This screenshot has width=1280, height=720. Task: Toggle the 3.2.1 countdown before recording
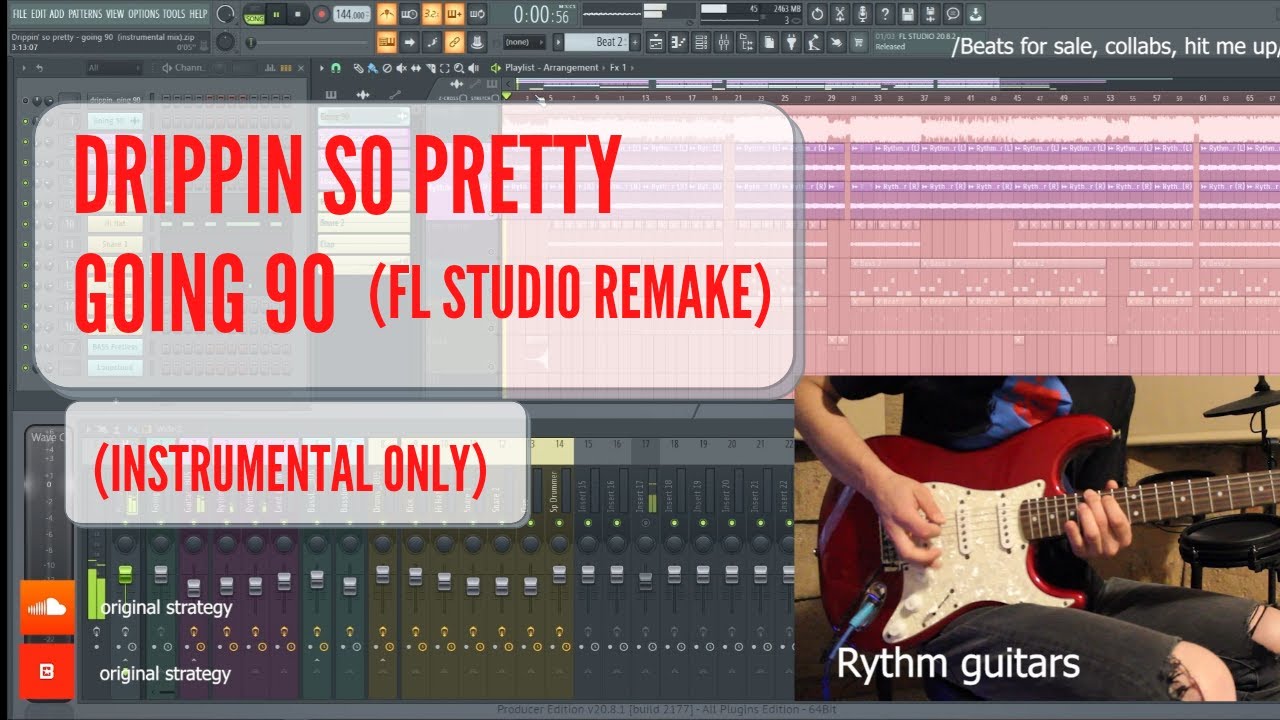pos(432,14)
